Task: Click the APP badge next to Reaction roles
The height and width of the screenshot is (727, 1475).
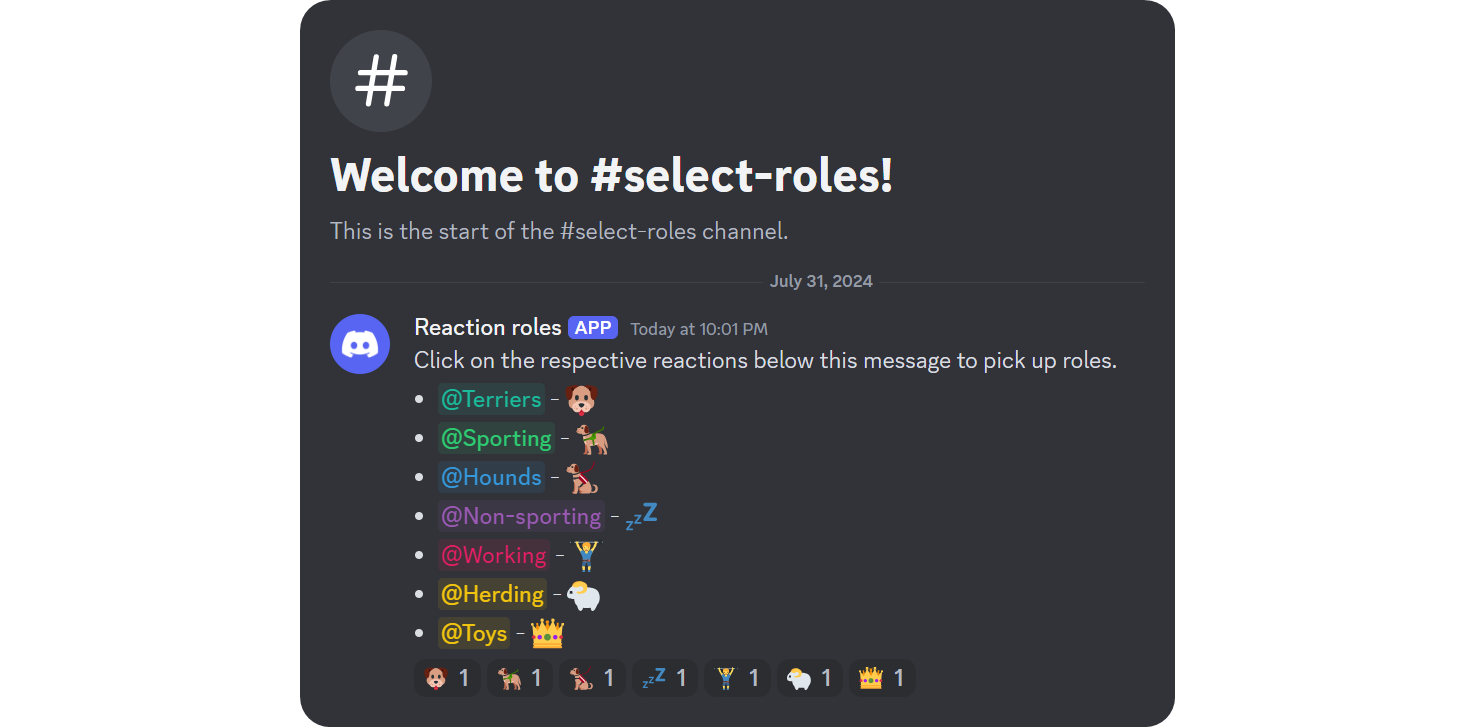Action: coord(593,327)
